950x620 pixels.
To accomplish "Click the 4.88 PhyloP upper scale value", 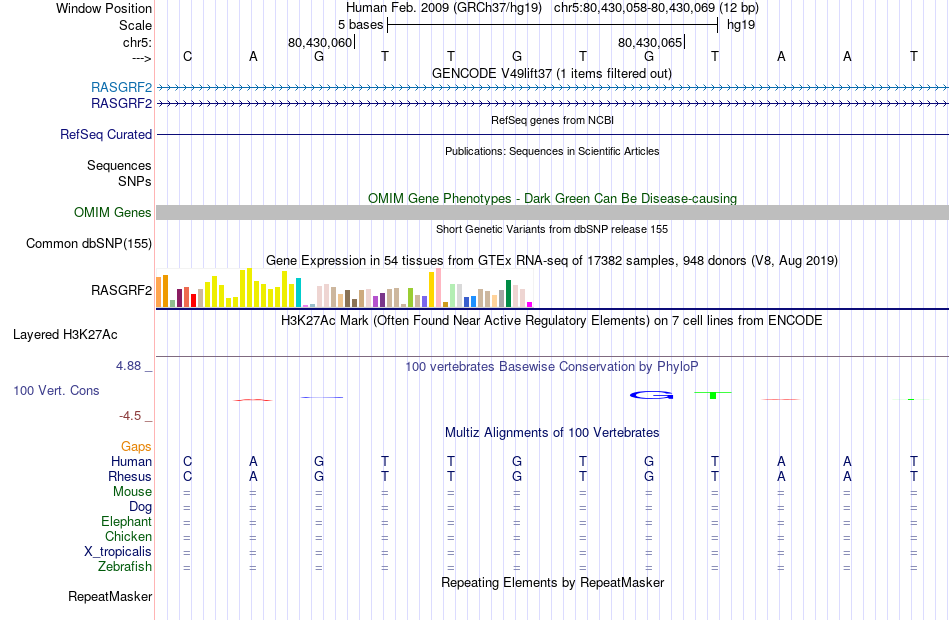I will tap(128, 366).
